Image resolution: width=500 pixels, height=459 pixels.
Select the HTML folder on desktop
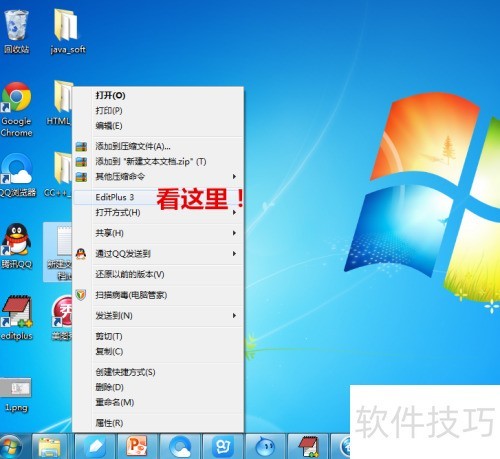(59, 103)
